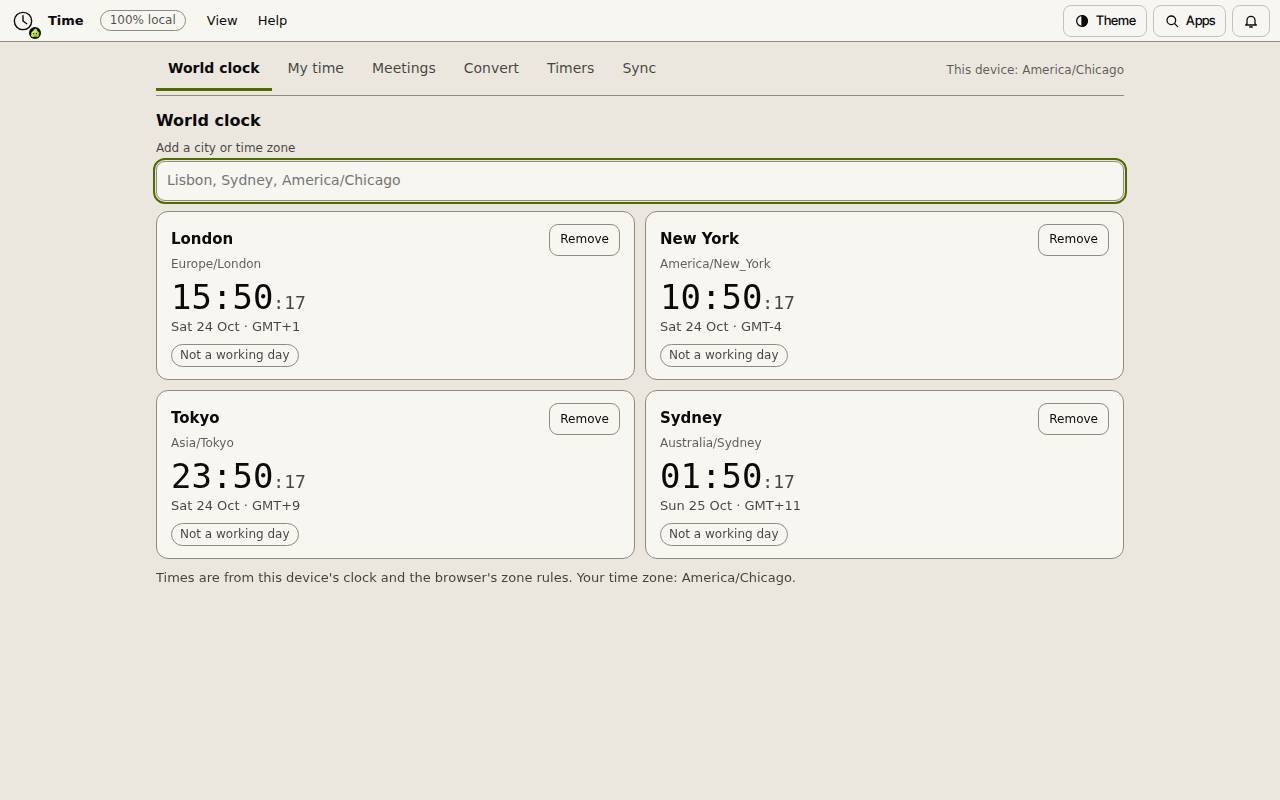Click the Time app clock logo icon
1280x800 pixels.
[x=24, y=21]
